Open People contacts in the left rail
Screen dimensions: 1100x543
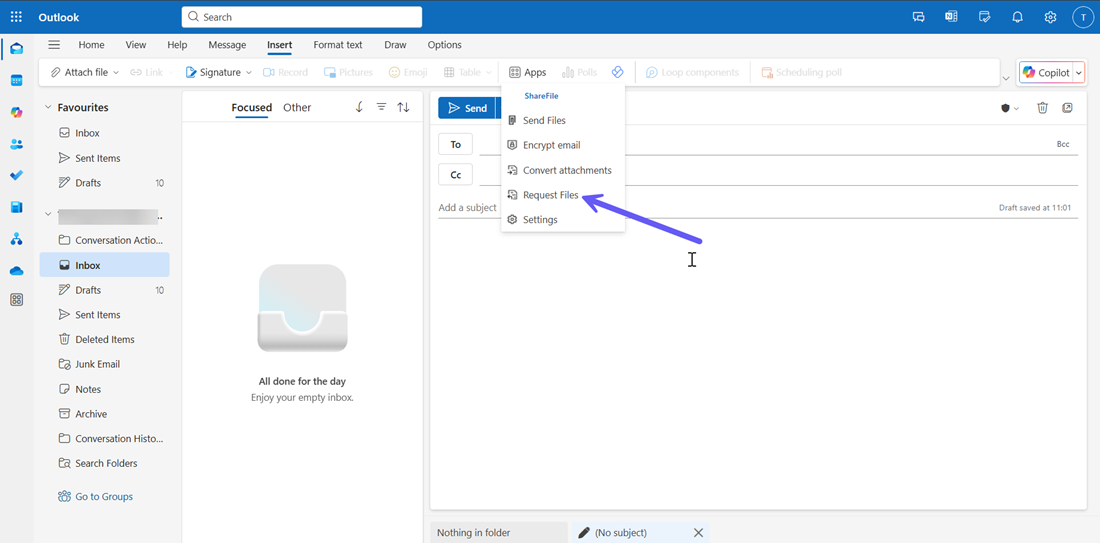point(16,144)
